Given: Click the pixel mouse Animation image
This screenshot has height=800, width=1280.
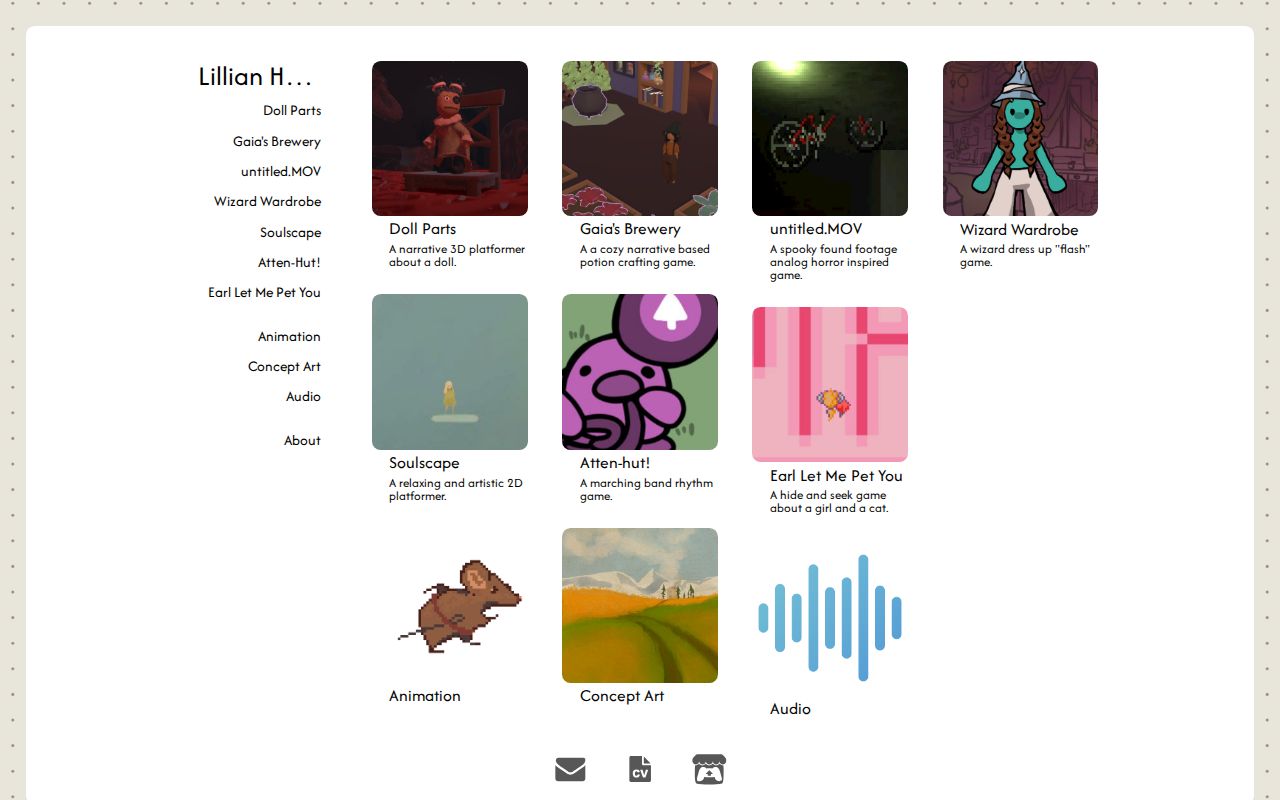Looking at the screenshot, I should [459, 606].
